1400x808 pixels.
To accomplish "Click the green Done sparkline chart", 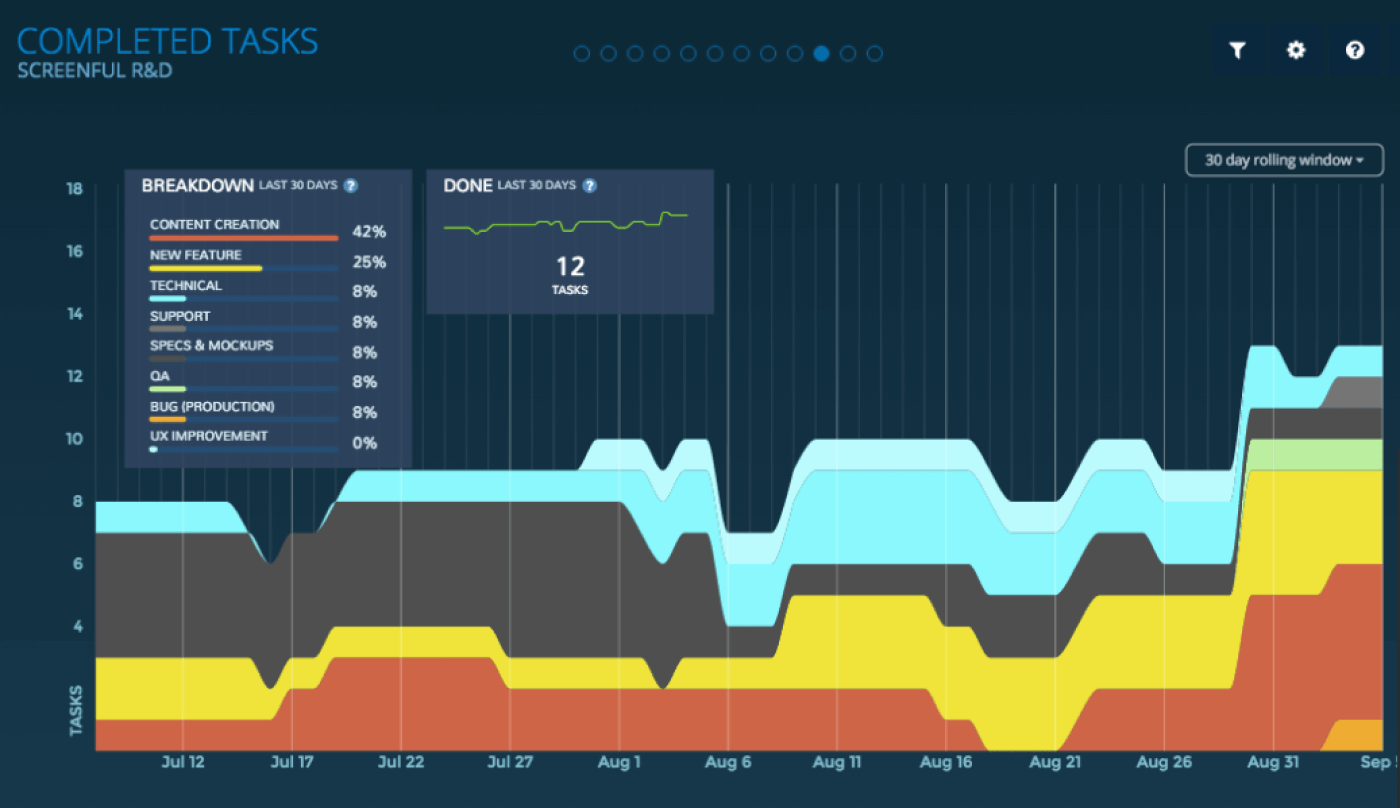I will [566, 222].
